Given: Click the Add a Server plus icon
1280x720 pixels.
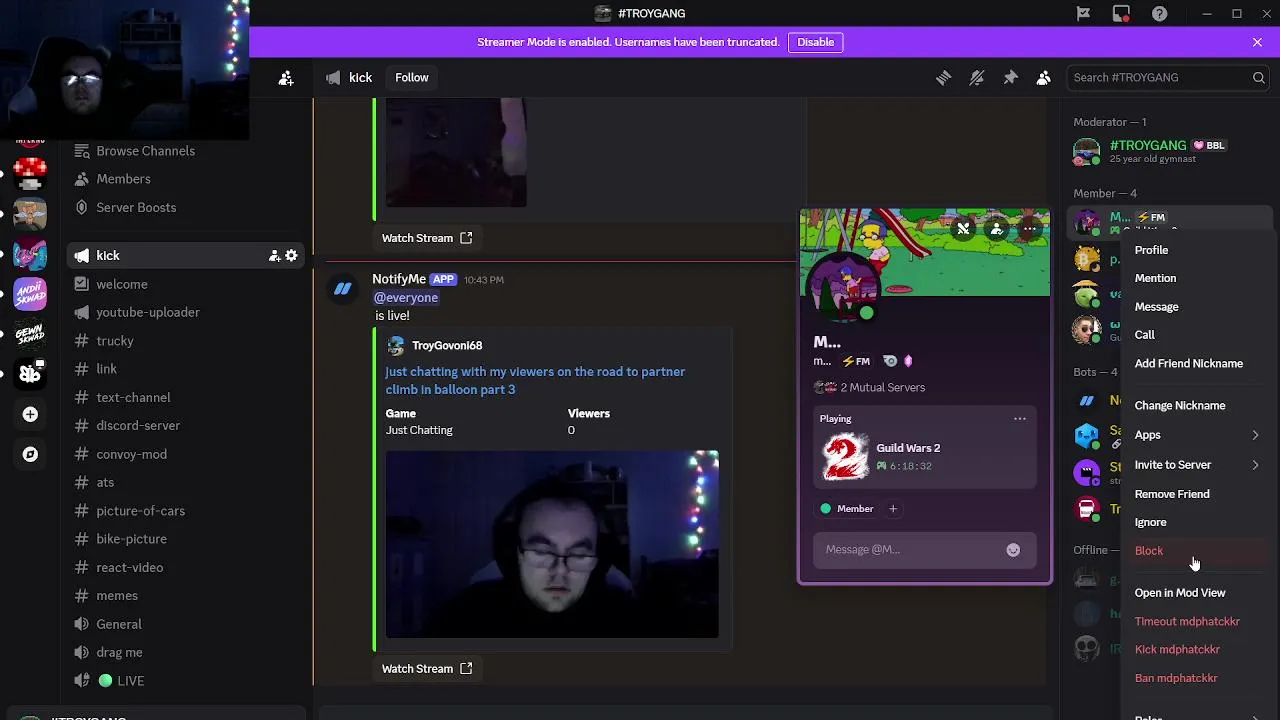Looking at the screenshot, I should [x=30, y=414].
